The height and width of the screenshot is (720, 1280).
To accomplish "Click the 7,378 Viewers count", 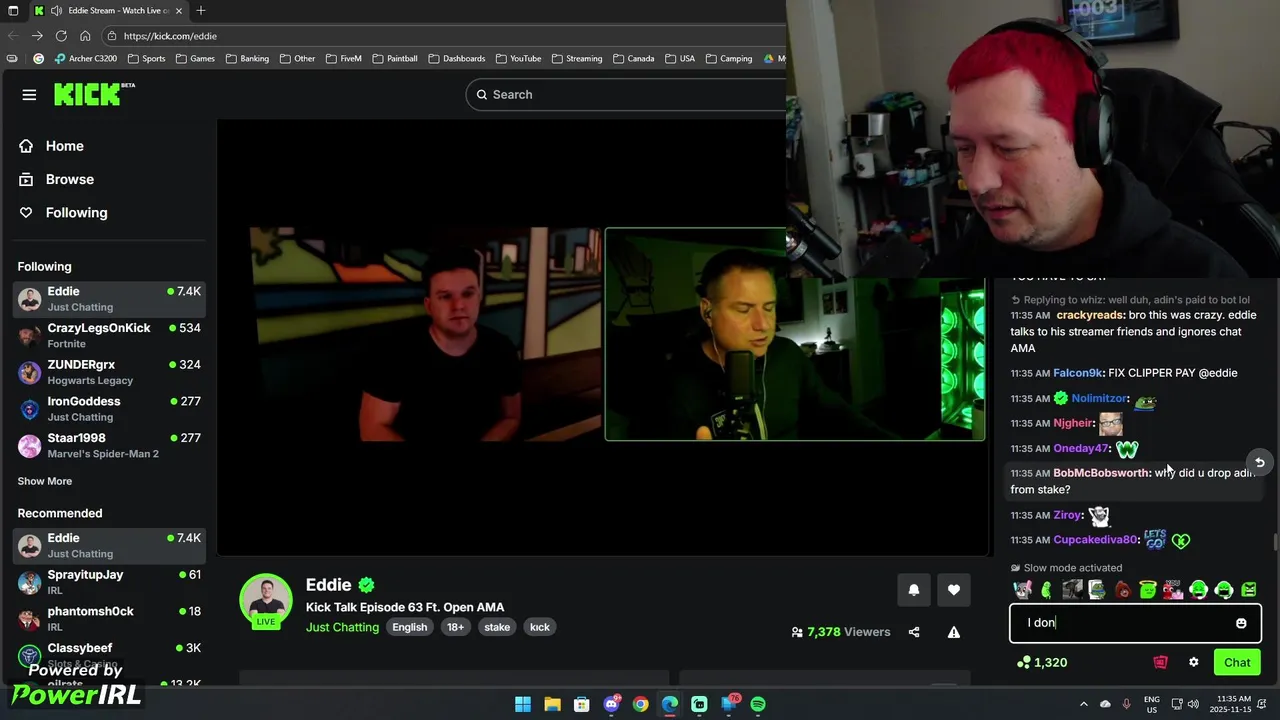I will tap(840, 632).
